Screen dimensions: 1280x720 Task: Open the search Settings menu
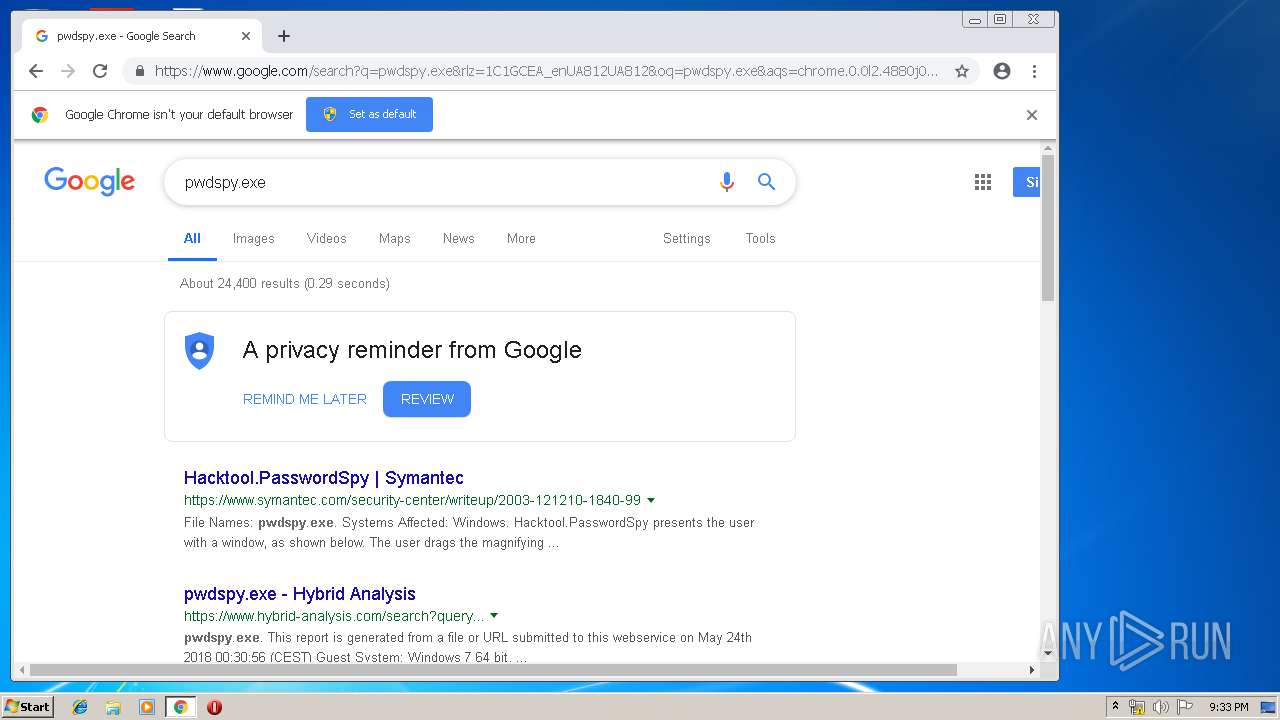pos(686,239)
